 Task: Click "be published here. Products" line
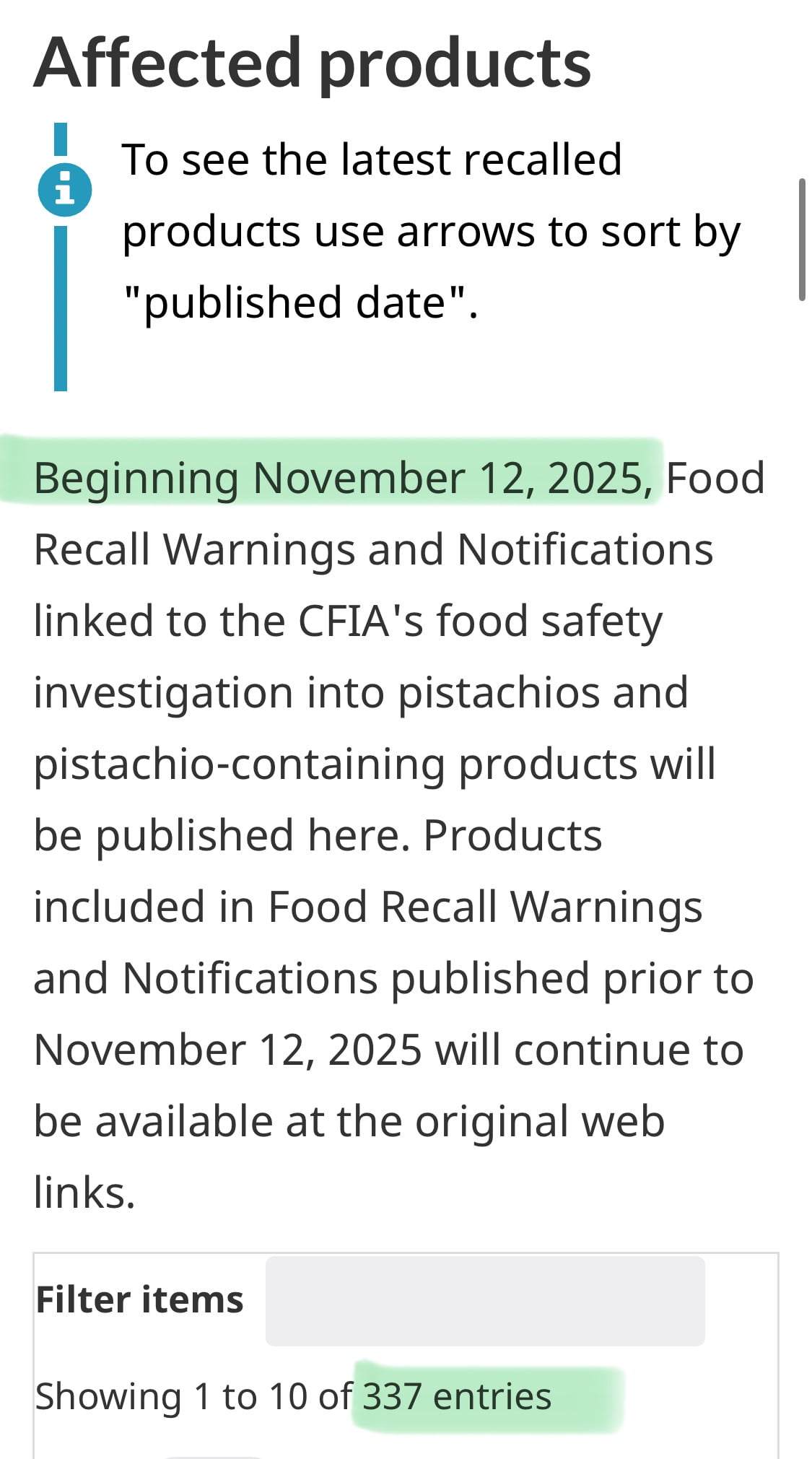tap(318, 836)
